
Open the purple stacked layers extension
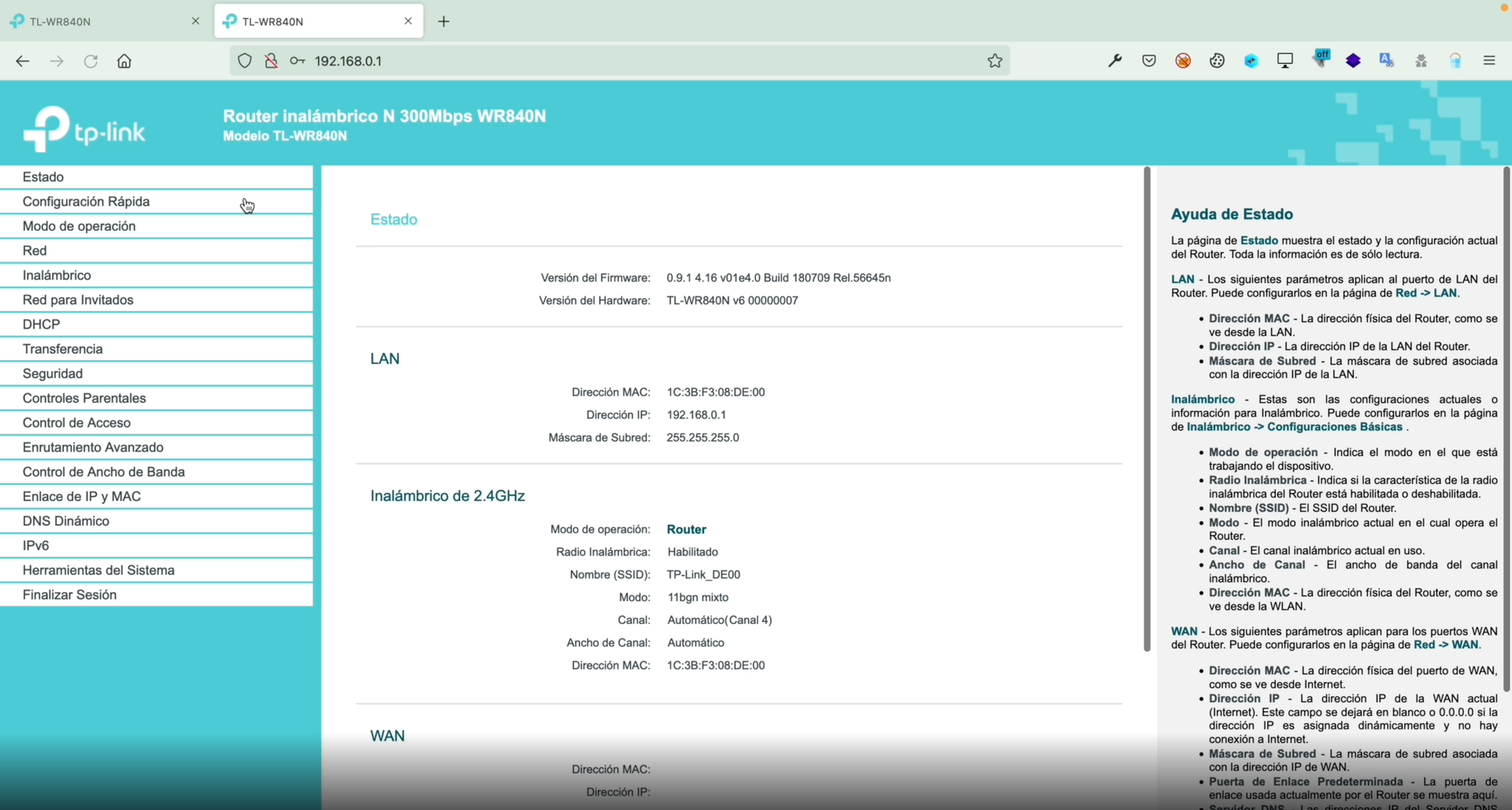pyautogui.click(x=1353, y=61)
